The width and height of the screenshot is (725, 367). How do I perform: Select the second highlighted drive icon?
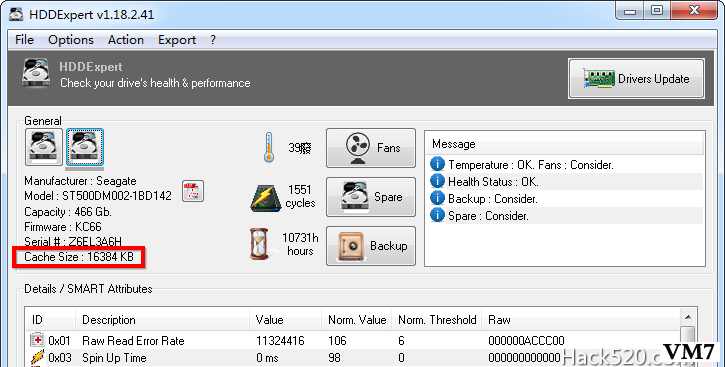pos(85,147)
